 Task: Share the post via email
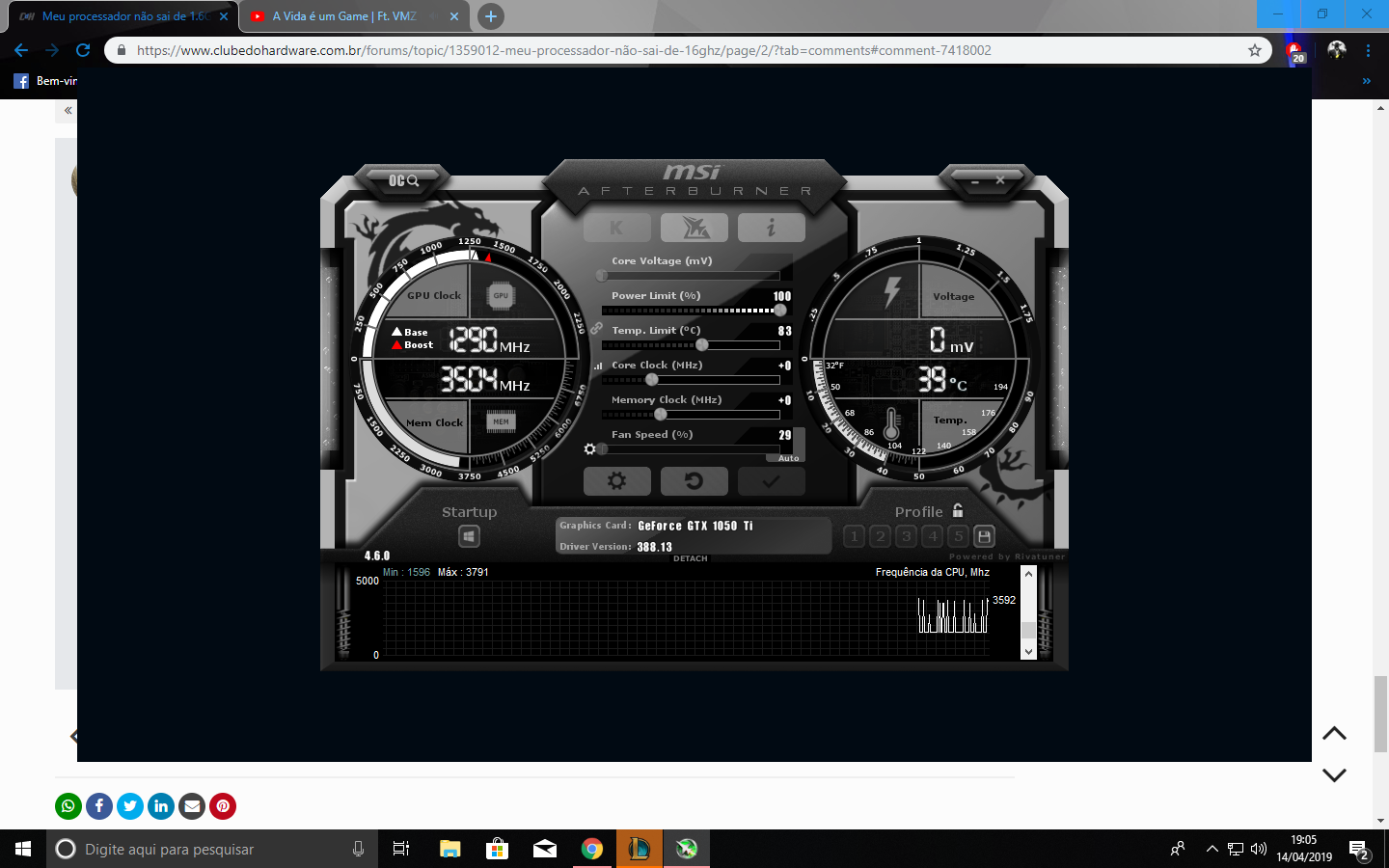pos(192,806)
